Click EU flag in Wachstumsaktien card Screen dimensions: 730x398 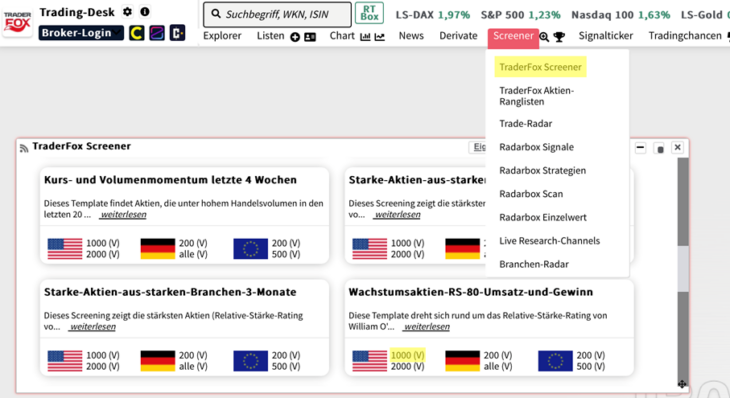pos(555,361)
